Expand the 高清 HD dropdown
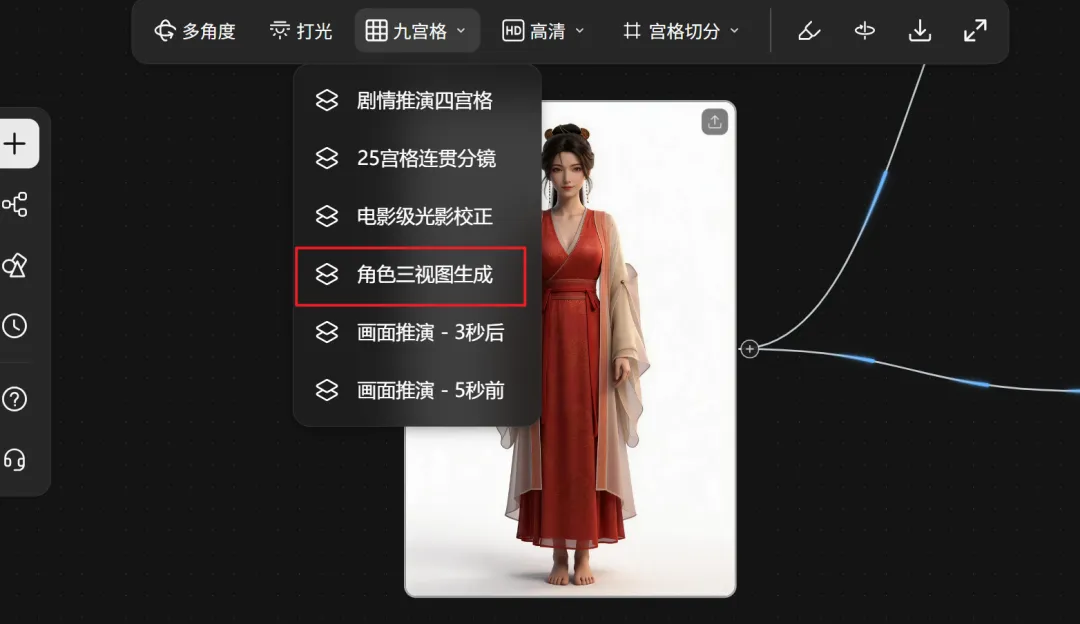Image resolution: width=1080 pixels, height=624 pixels. pos(543,31)
